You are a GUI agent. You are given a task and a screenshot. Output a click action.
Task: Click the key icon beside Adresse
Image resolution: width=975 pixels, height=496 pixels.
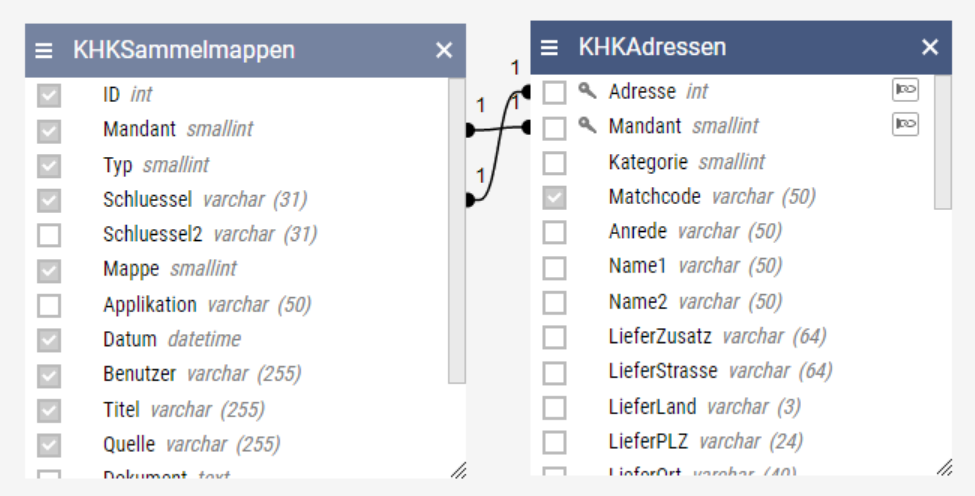coord(587,91)
